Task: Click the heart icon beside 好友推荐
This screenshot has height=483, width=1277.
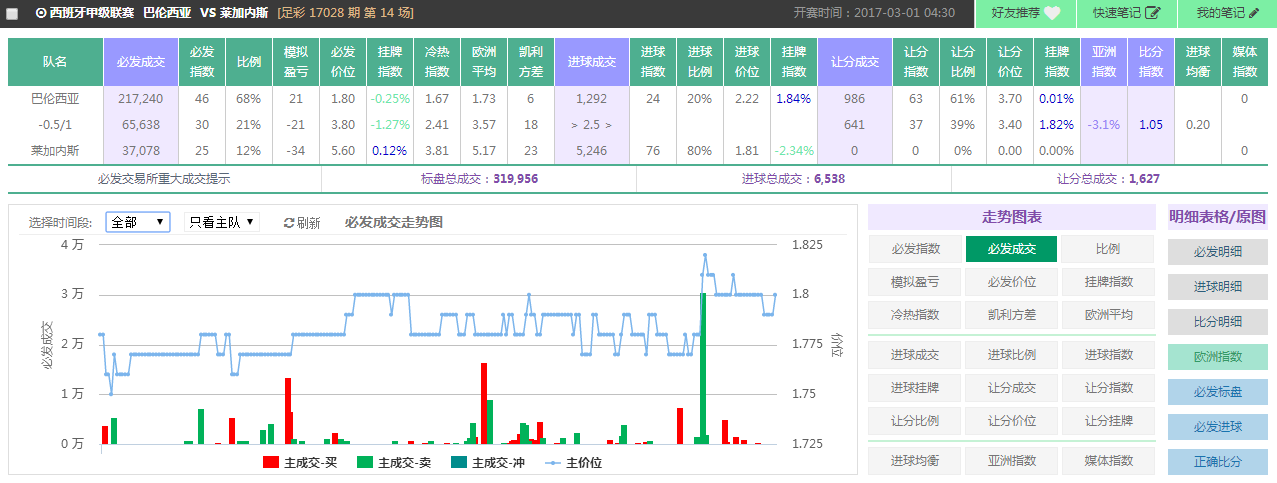Action: click(x=1053, y=13)
